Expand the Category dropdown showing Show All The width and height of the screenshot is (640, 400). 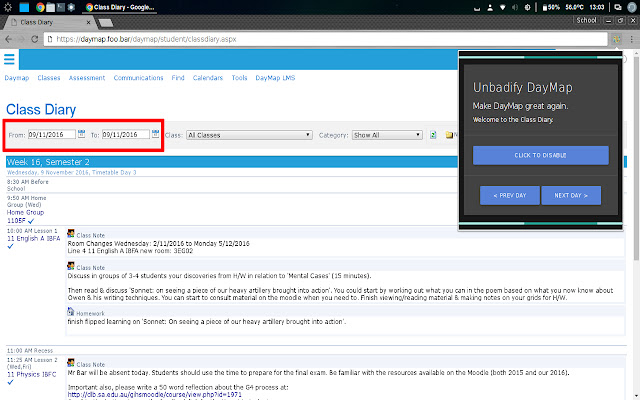point(386,134)
